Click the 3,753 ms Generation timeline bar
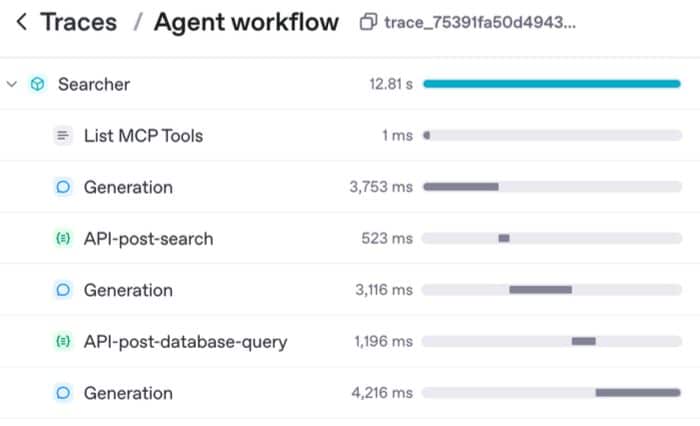Image resolution: width=700 pixels, height=426 pixels. point(461,187)
